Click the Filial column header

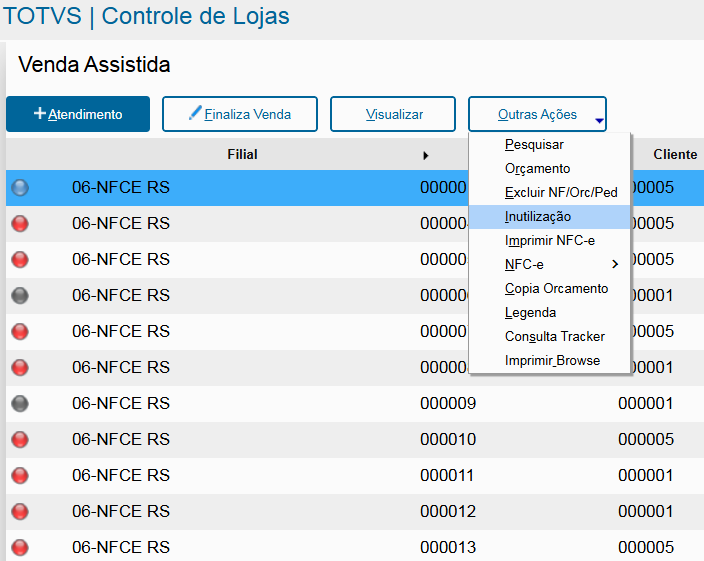242,154
